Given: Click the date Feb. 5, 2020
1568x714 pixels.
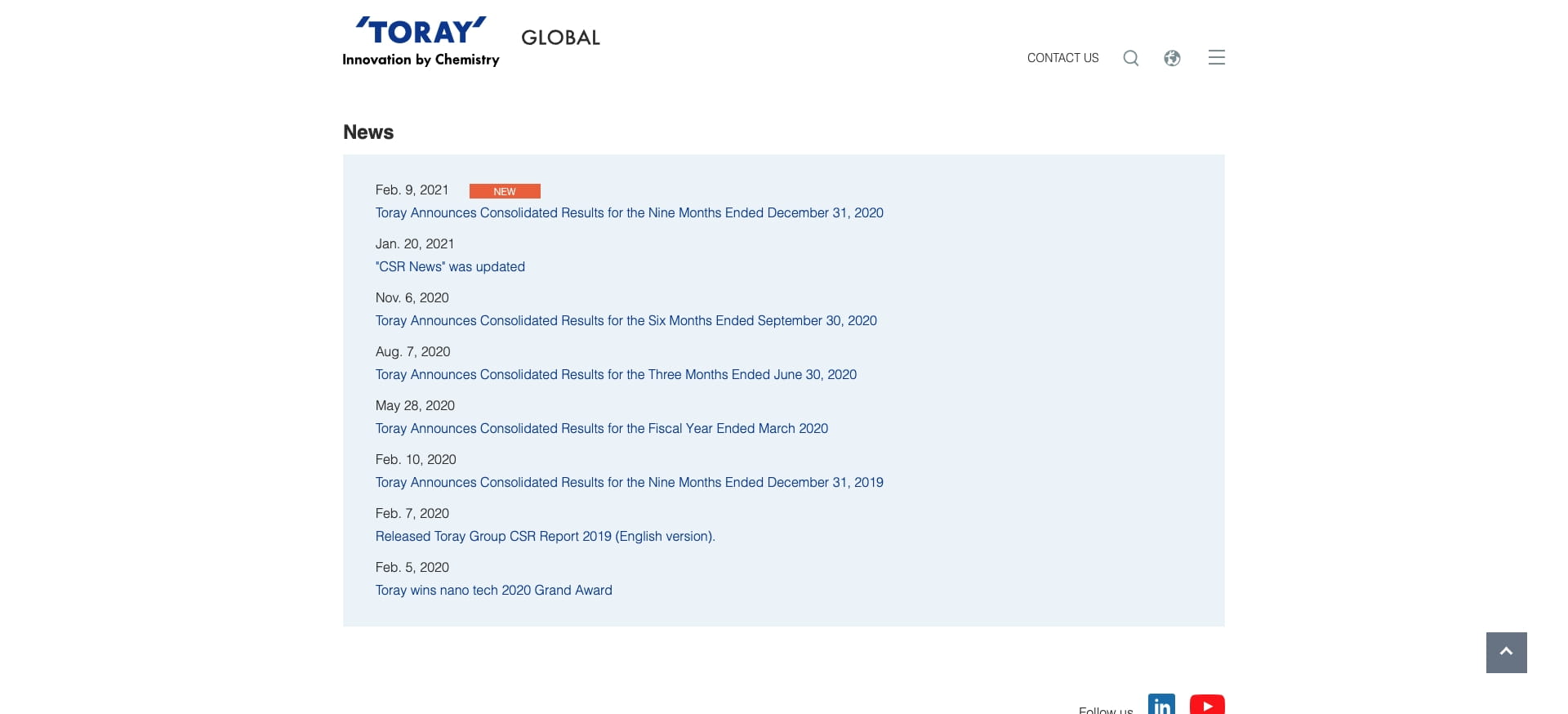Looking at the screenshot, I should click(x=412, y=567).
